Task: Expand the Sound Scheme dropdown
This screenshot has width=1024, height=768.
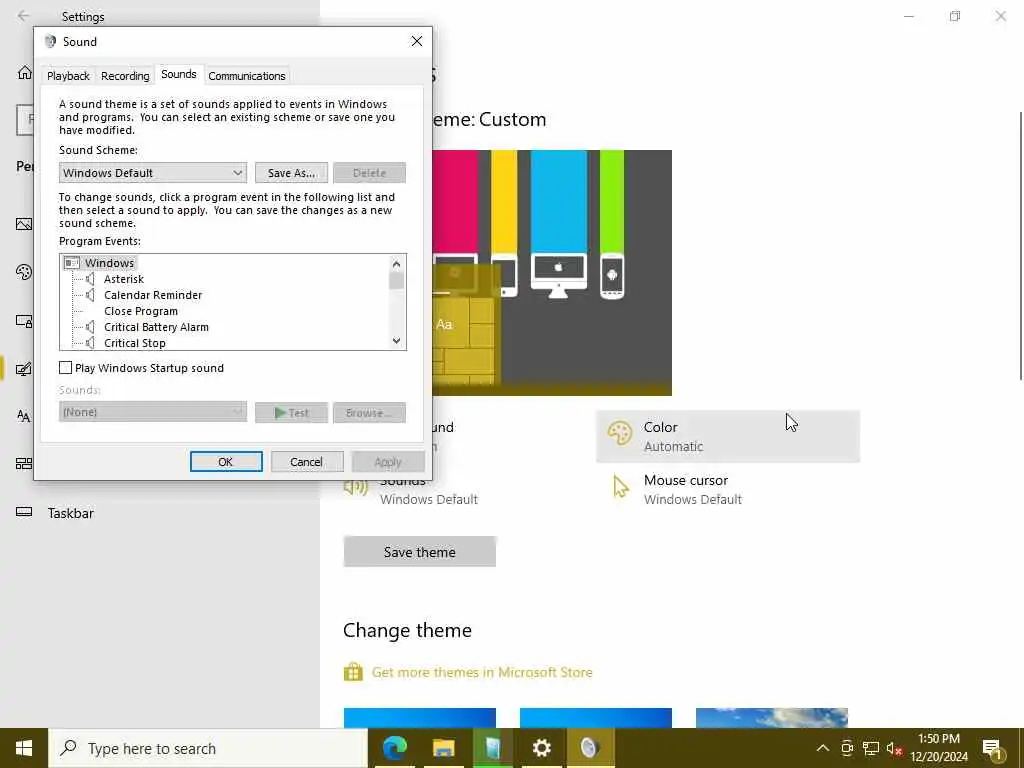Action: tap(153, 173)
